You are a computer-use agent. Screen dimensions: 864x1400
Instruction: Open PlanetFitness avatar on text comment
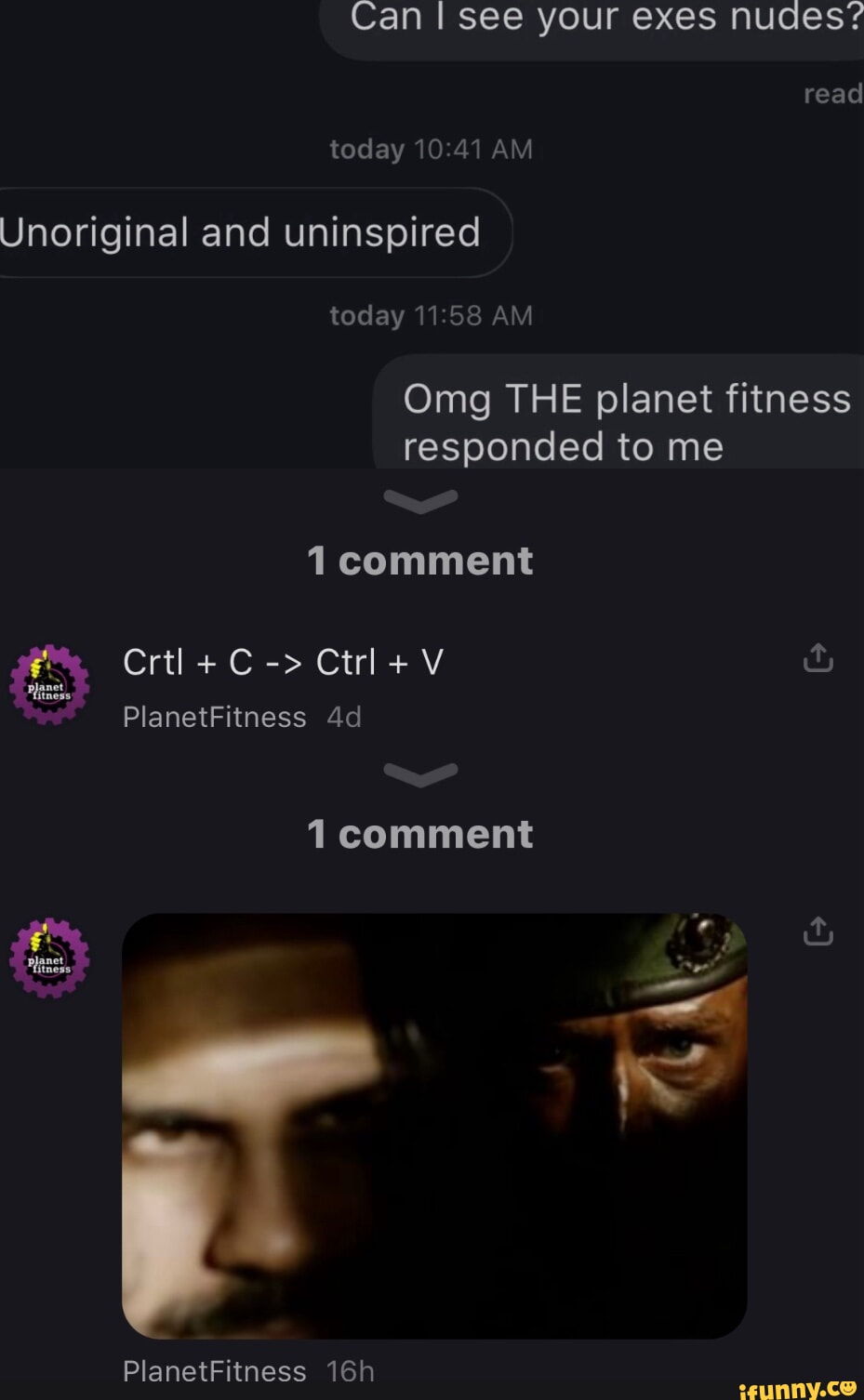click(x=49, y=685)
